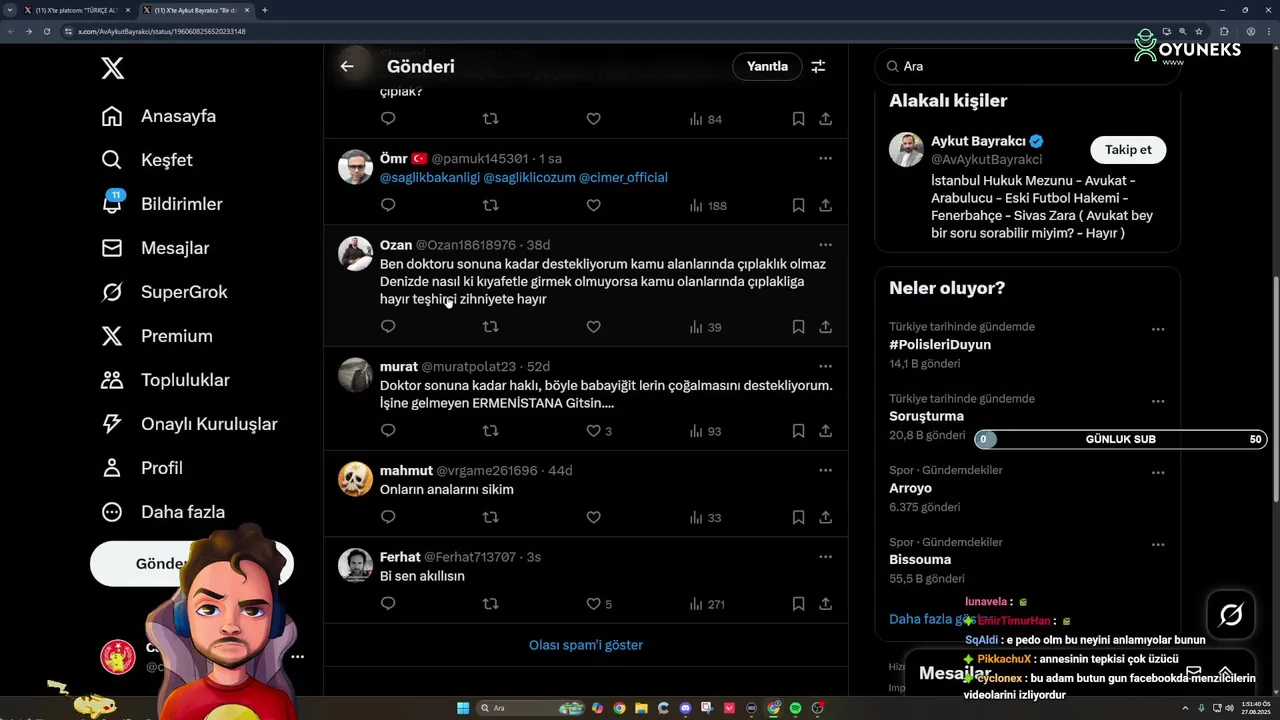
Task: View analytics of Ozan's reply
Action: (x=705, y=327)
